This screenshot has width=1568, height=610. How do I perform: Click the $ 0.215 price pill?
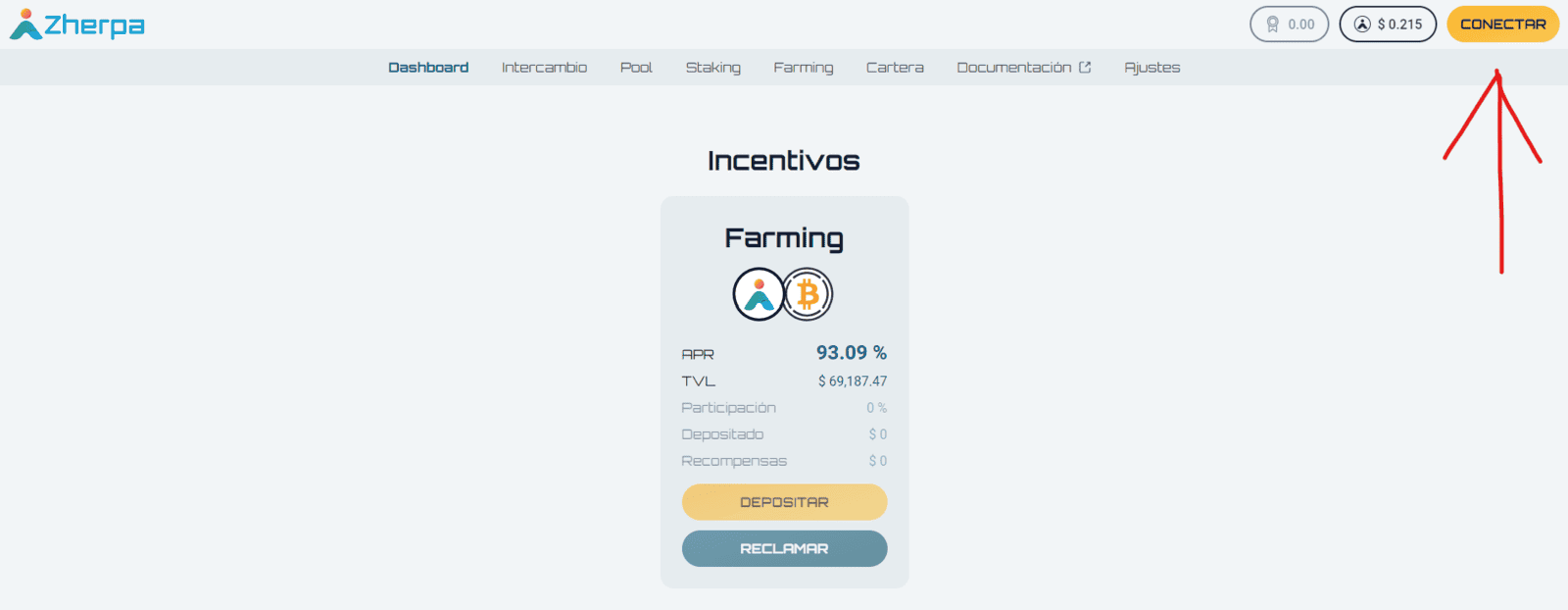click(1388, 25)
